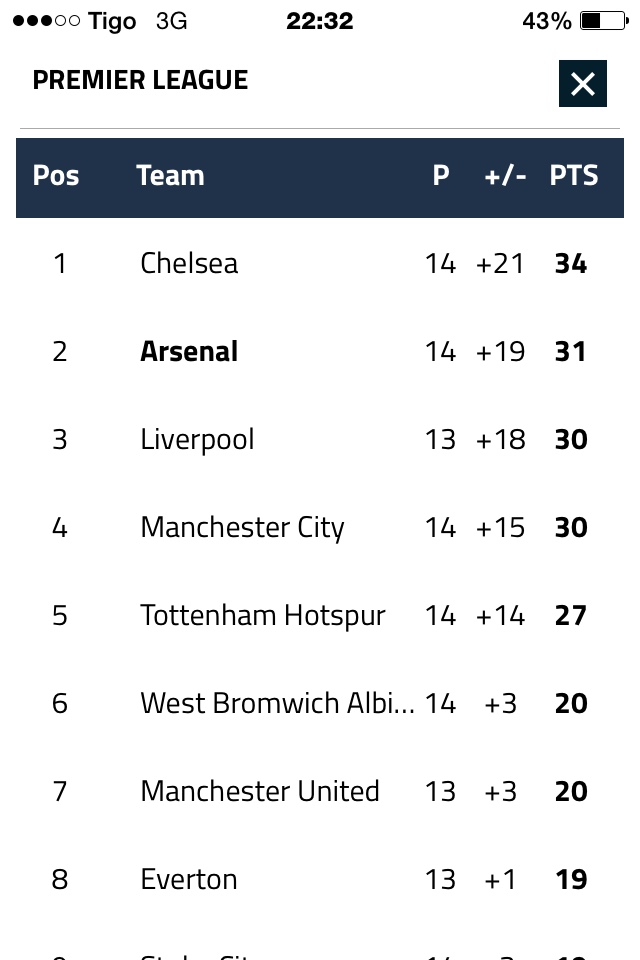Tap the Team column header
Image resolution: width=640 pixels, height=960 pixels.
pos(170,176)
